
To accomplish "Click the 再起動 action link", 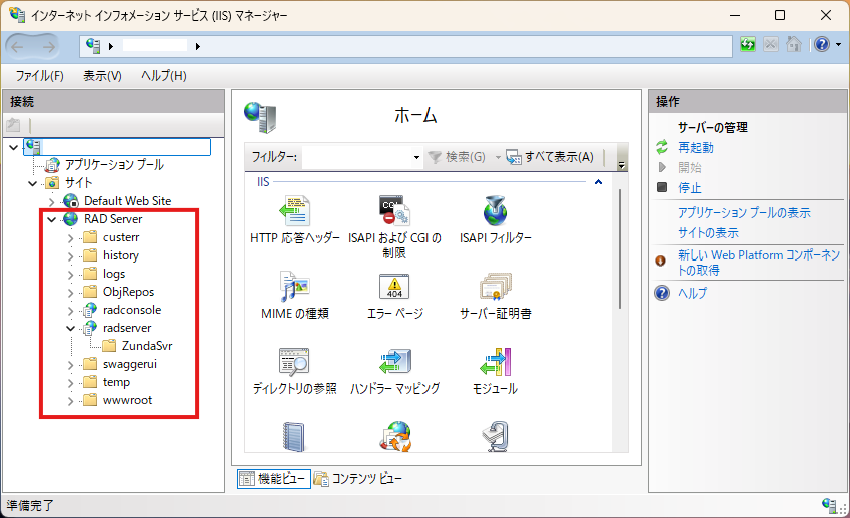I will point(696,147).
